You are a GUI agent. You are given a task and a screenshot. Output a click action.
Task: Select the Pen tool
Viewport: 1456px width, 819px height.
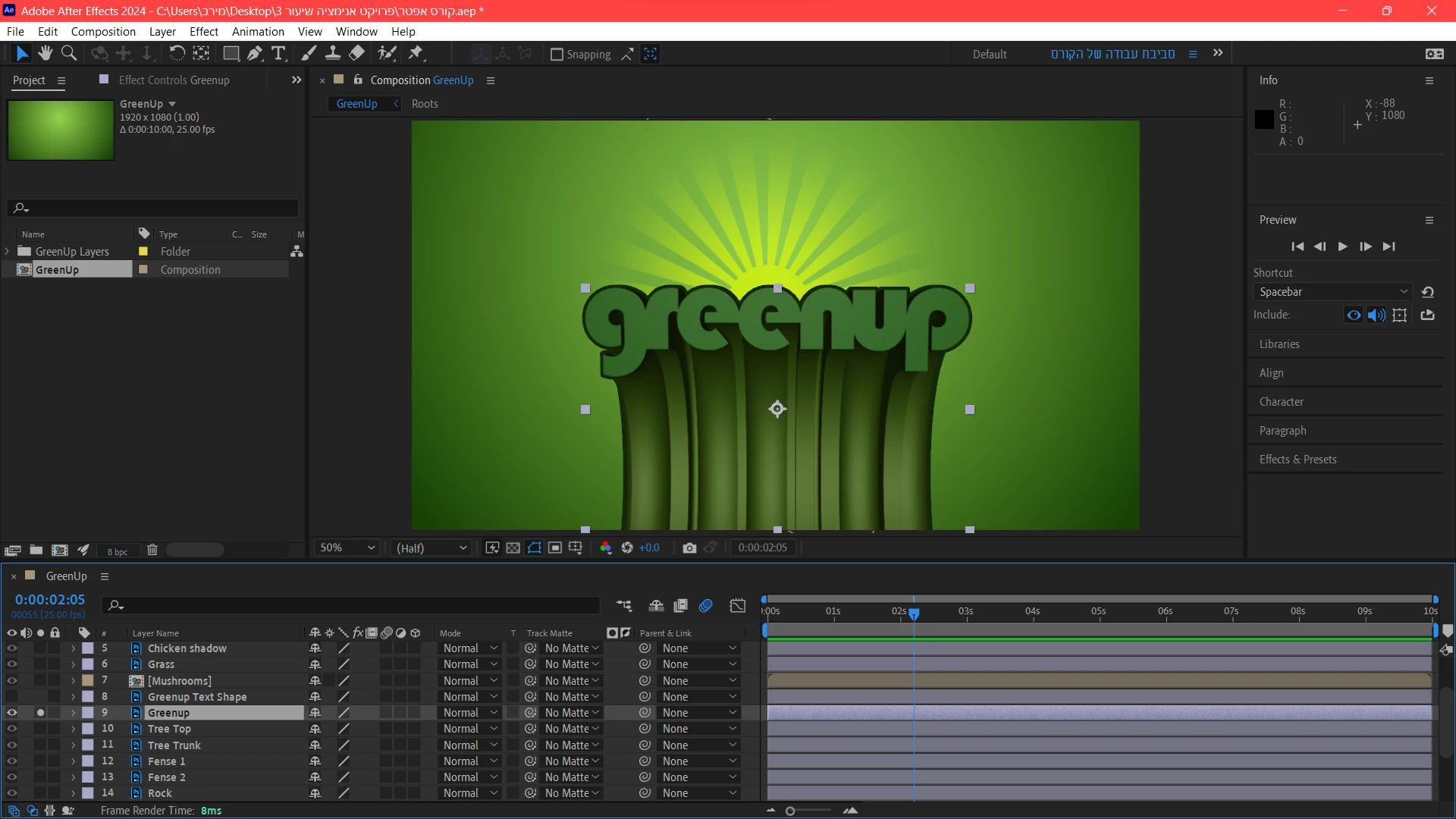[x=255, y=54]
